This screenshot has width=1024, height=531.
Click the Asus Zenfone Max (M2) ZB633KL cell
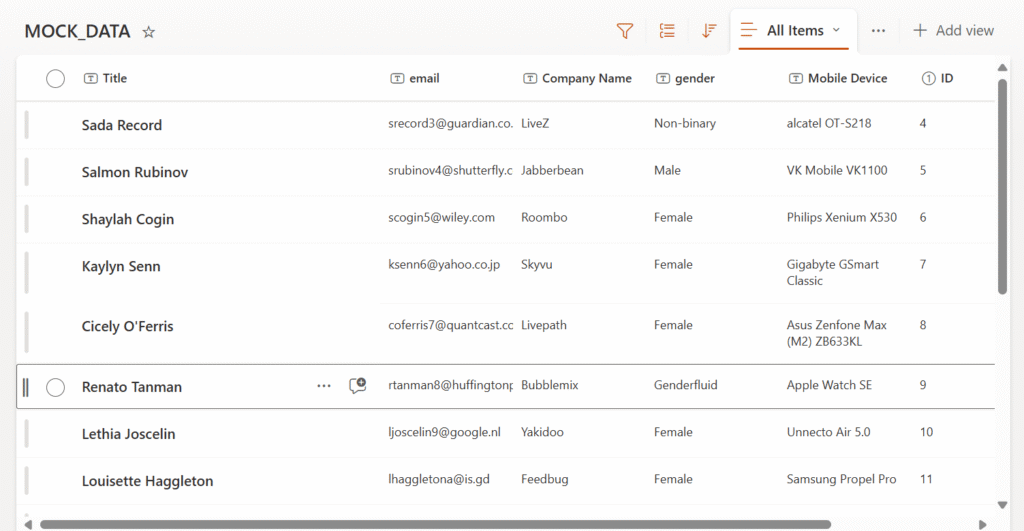tap(836, 333)
